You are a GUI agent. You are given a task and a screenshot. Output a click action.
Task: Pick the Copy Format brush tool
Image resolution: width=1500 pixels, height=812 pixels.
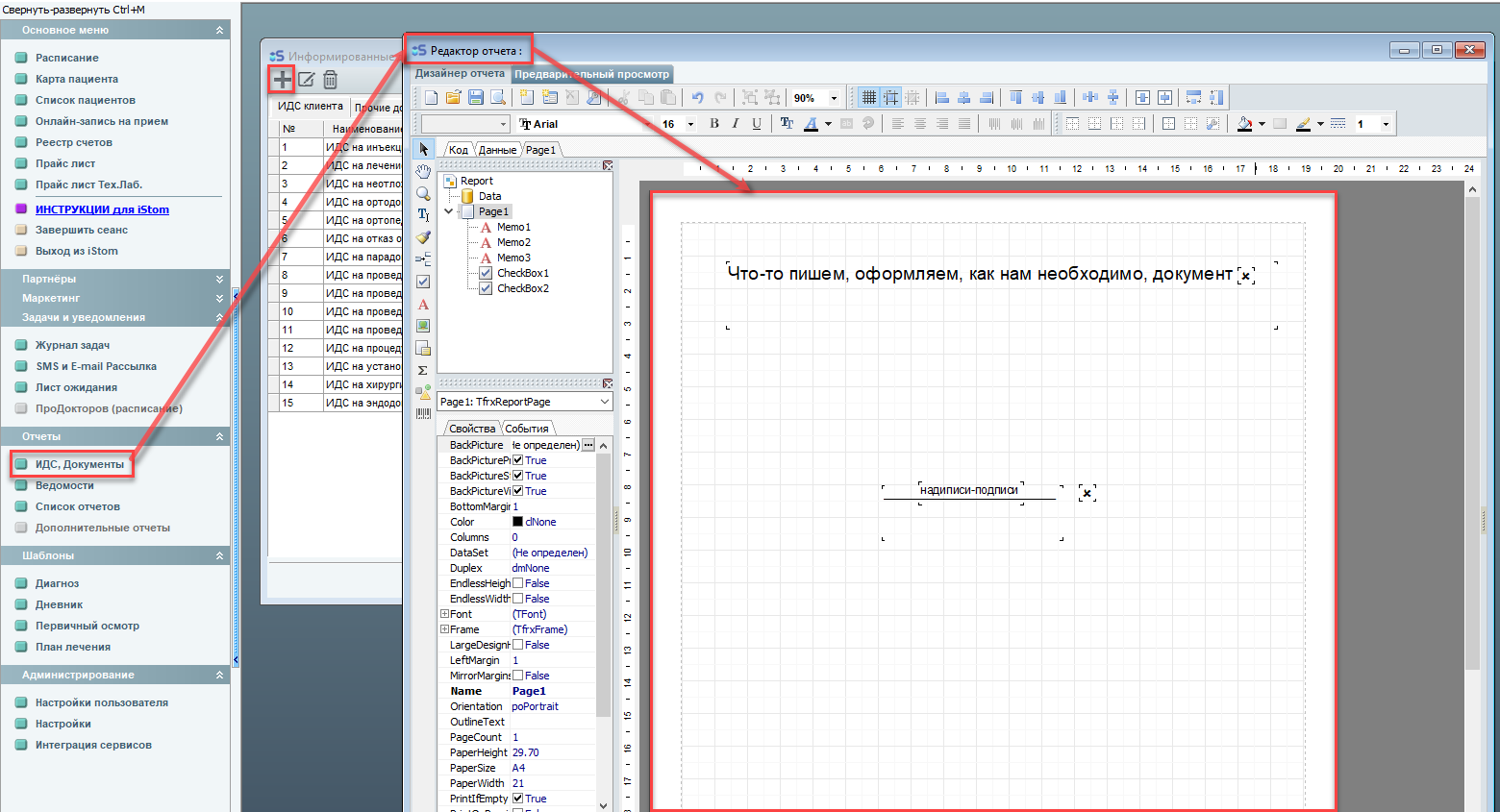(x=423, y=237)
